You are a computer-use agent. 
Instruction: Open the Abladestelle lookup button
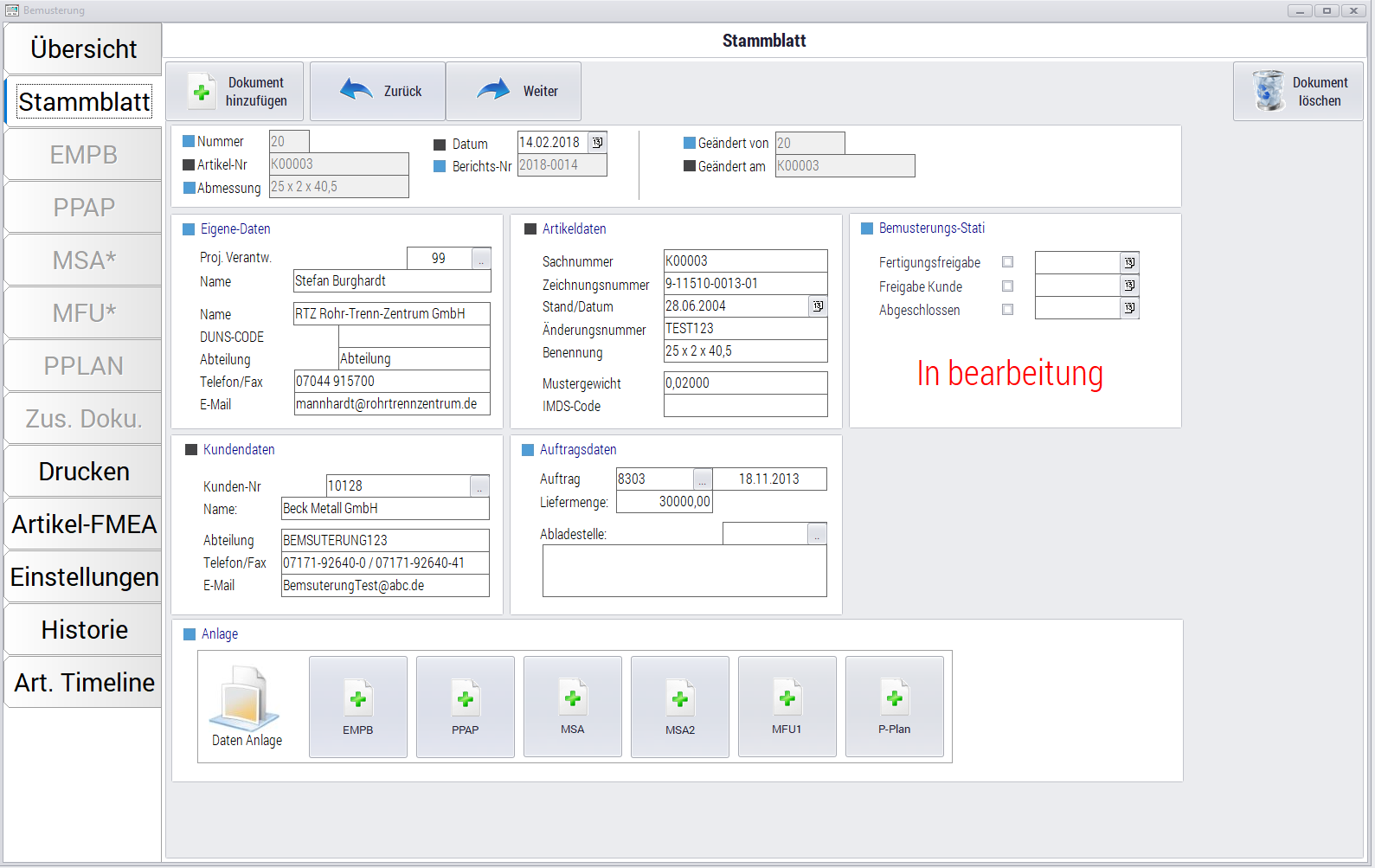coord(817,535)
